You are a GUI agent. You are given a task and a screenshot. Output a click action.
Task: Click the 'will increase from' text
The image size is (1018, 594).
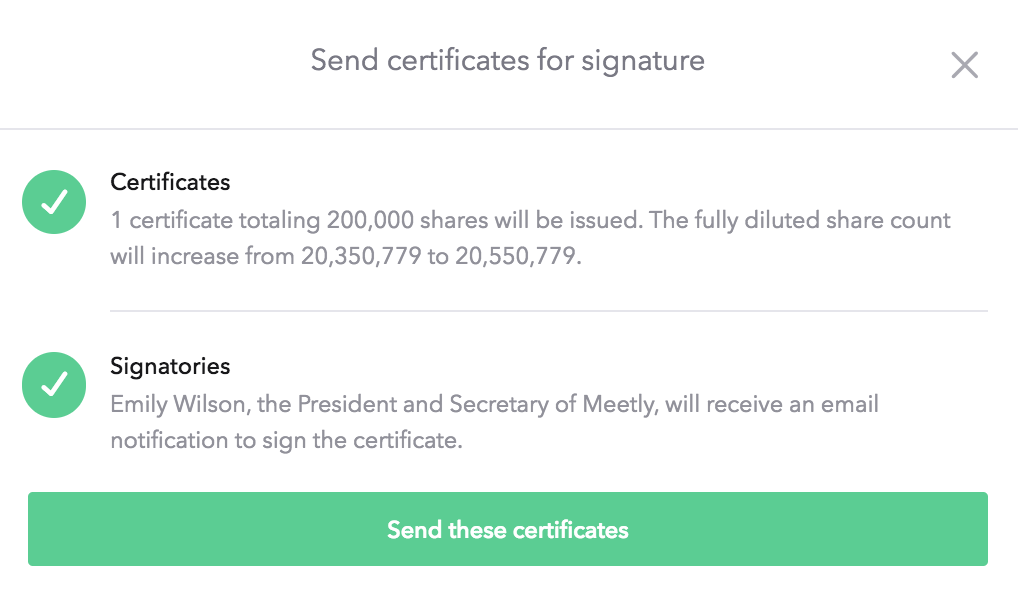pyautogui.click(x=202, y=256)
